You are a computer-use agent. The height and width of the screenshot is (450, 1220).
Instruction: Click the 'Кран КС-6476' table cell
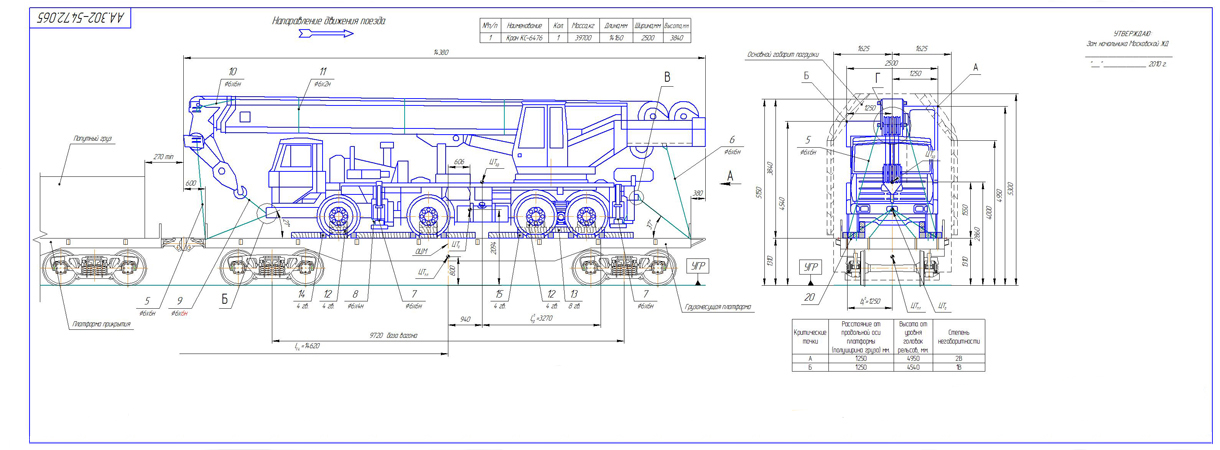pyautogui.click(x=523, y=37)
